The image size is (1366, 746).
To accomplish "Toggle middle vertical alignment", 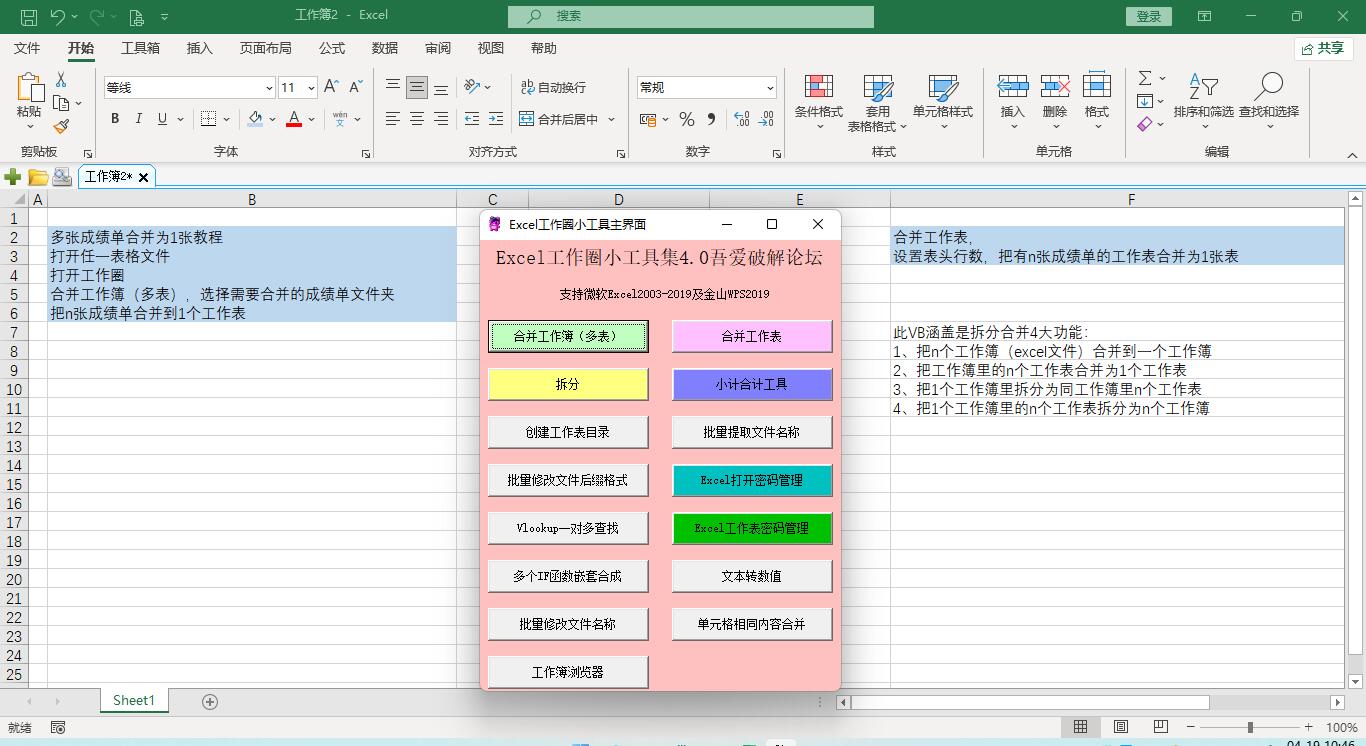I will [x=417, y=88].
